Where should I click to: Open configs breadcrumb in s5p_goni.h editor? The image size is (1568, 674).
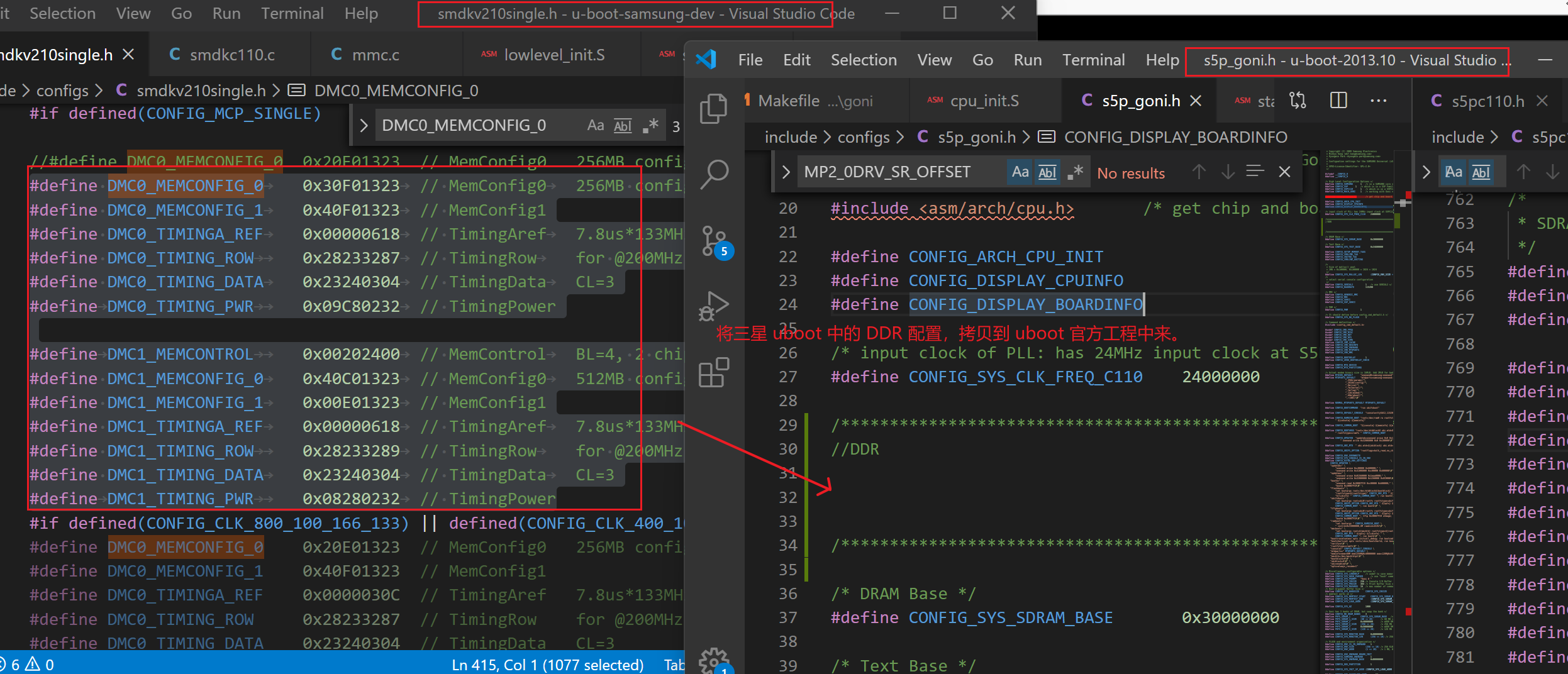863,136
